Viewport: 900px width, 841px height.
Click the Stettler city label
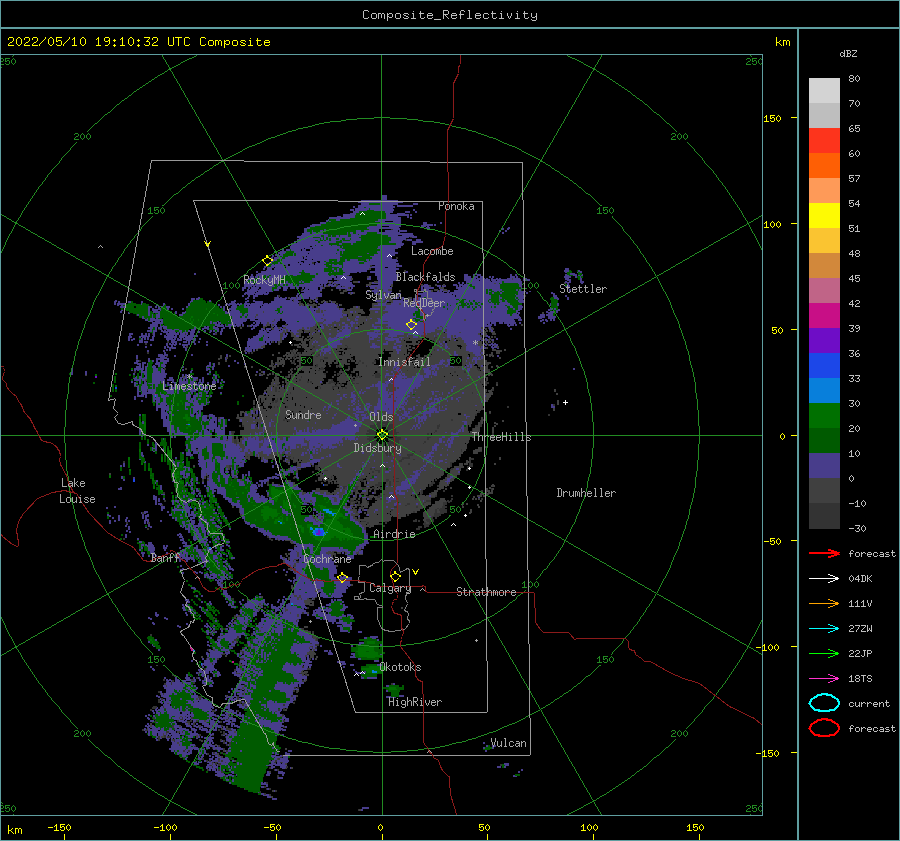click(583, 289)
